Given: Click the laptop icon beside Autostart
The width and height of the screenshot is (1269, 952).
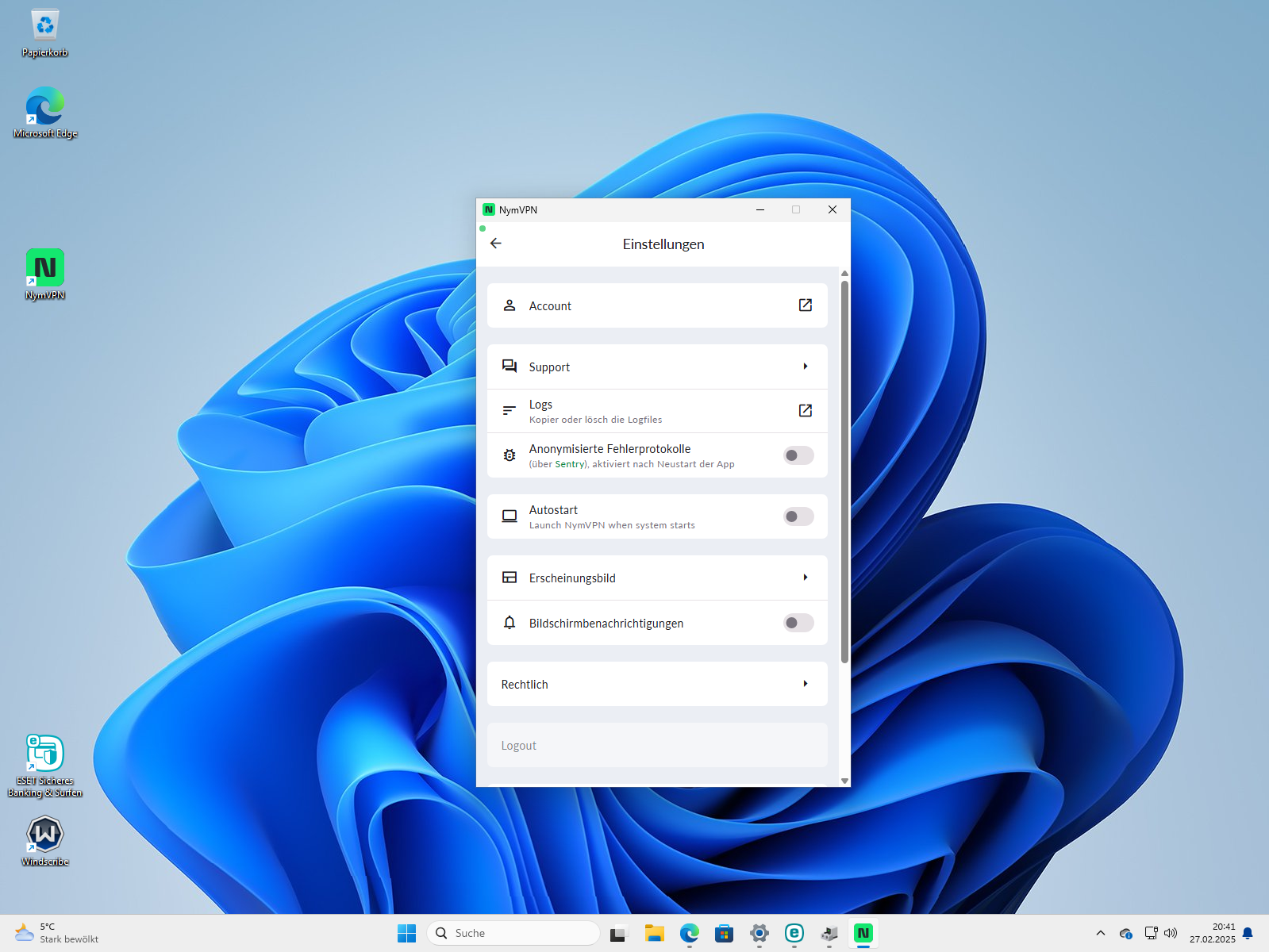Looking at the screenshot, I should tap(510, 516).
